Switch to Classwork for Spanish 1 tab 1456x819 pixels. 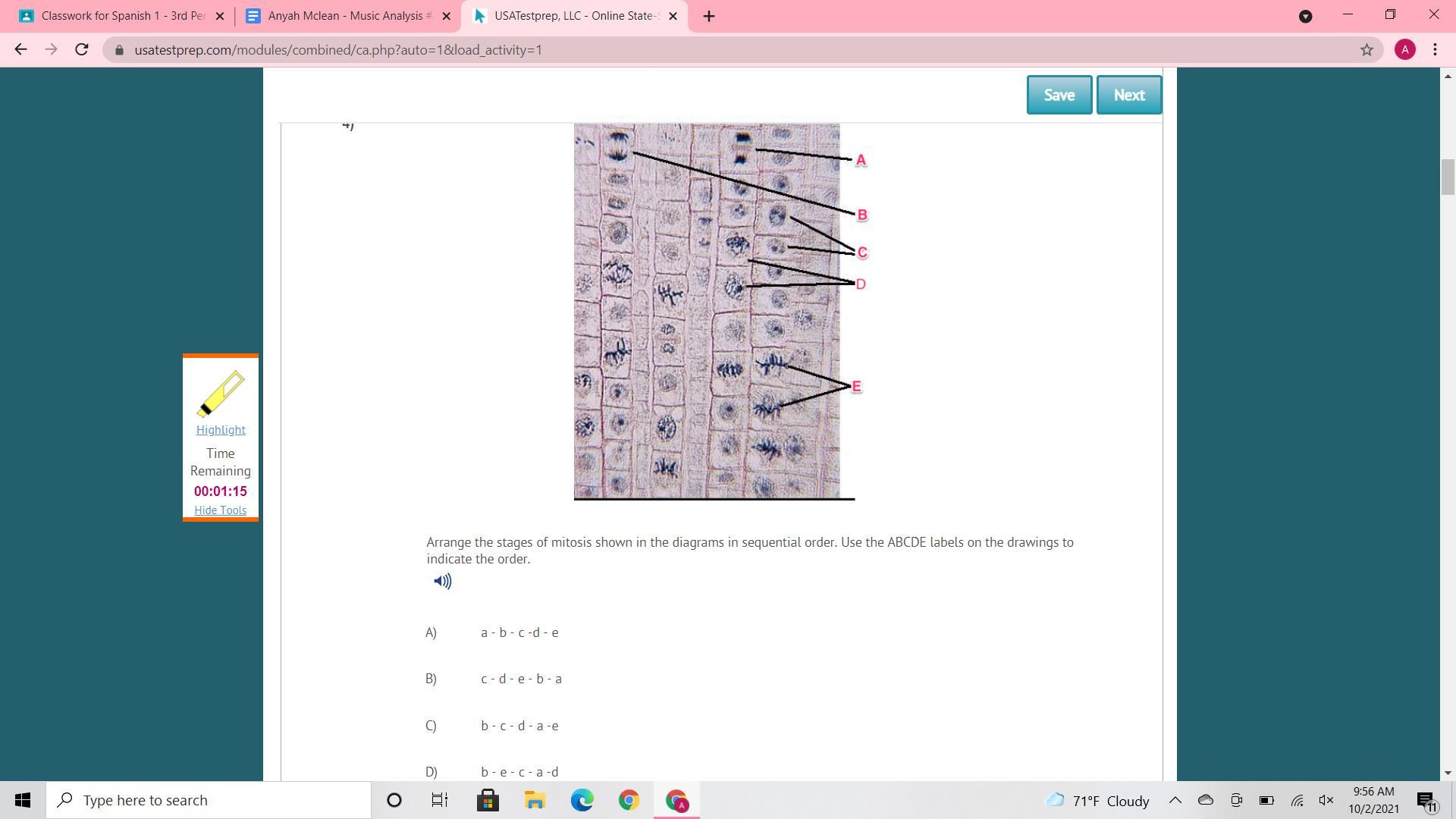(121, 16)
